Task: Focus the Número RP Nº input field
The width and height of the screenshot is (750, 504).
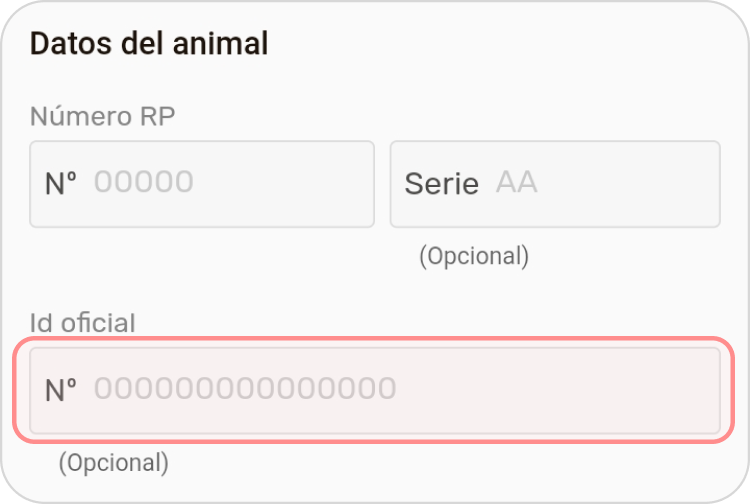Action: [200, 184]
